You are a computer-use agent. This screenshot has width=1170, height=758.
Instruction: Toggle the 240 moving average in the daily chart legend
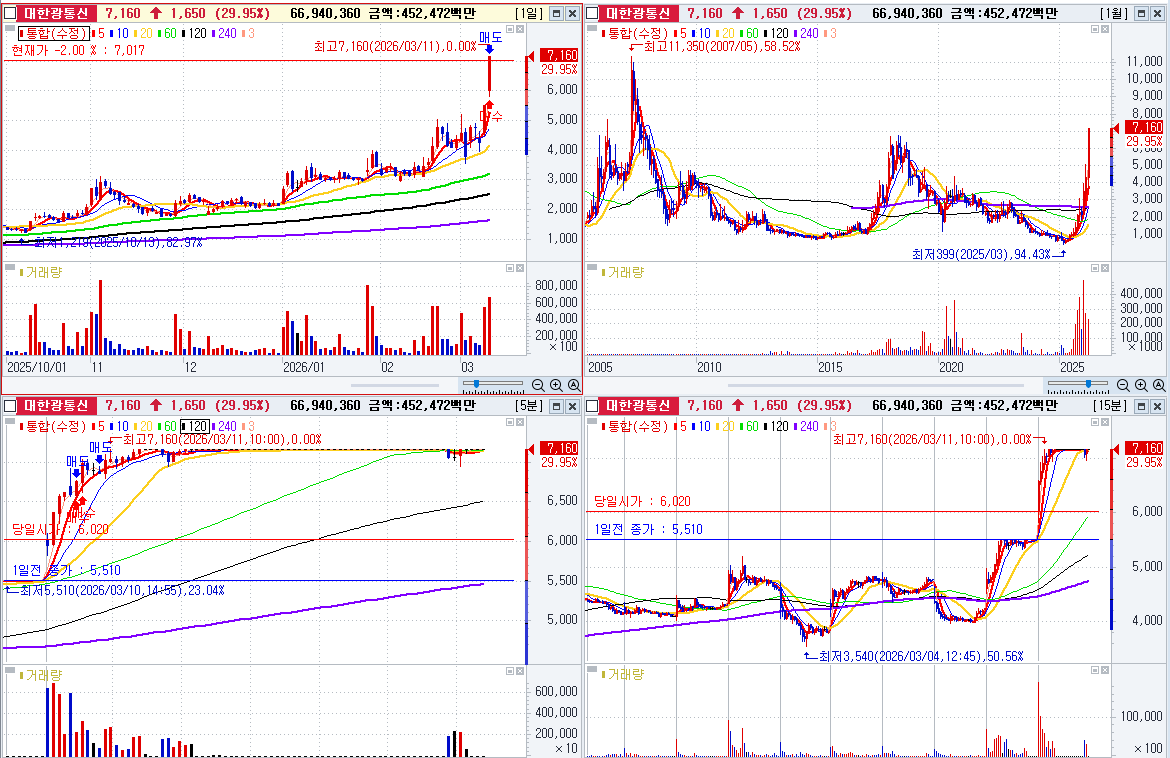click(x=225, y=34)
